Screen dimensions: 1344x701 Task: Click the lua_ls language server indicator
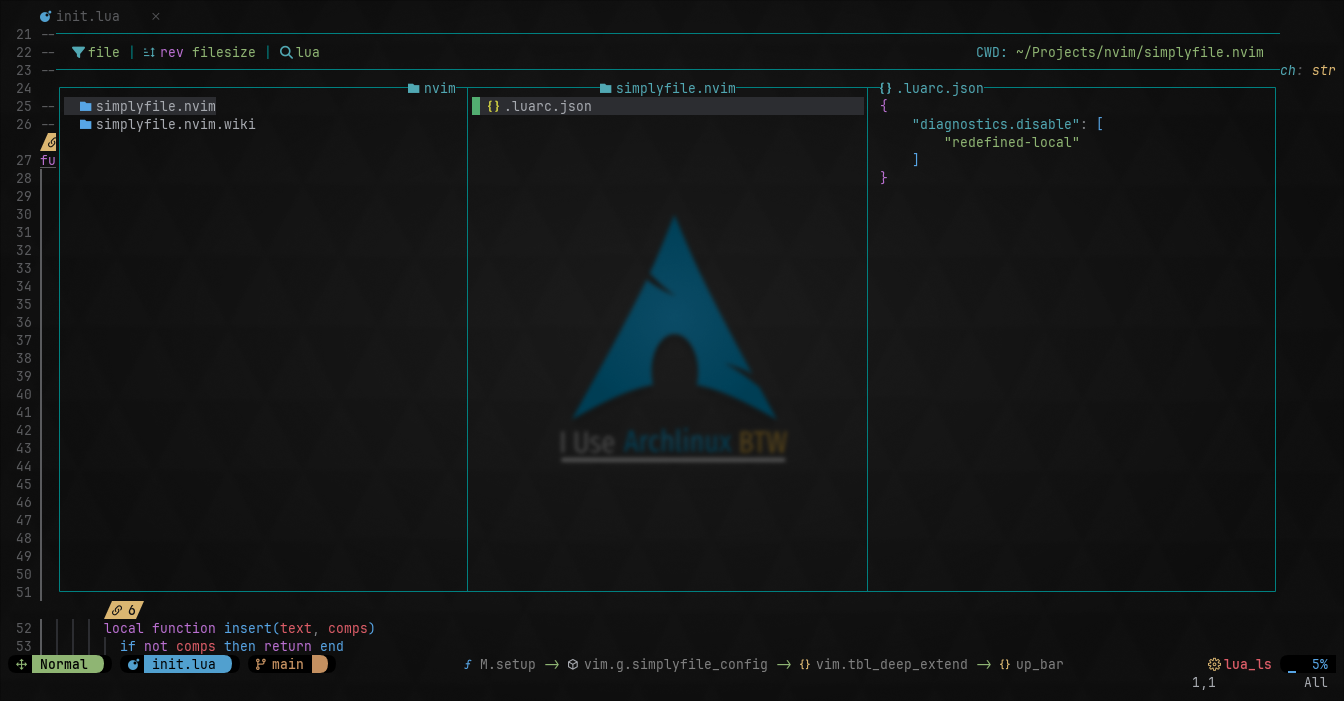[x=1248, y=664]
